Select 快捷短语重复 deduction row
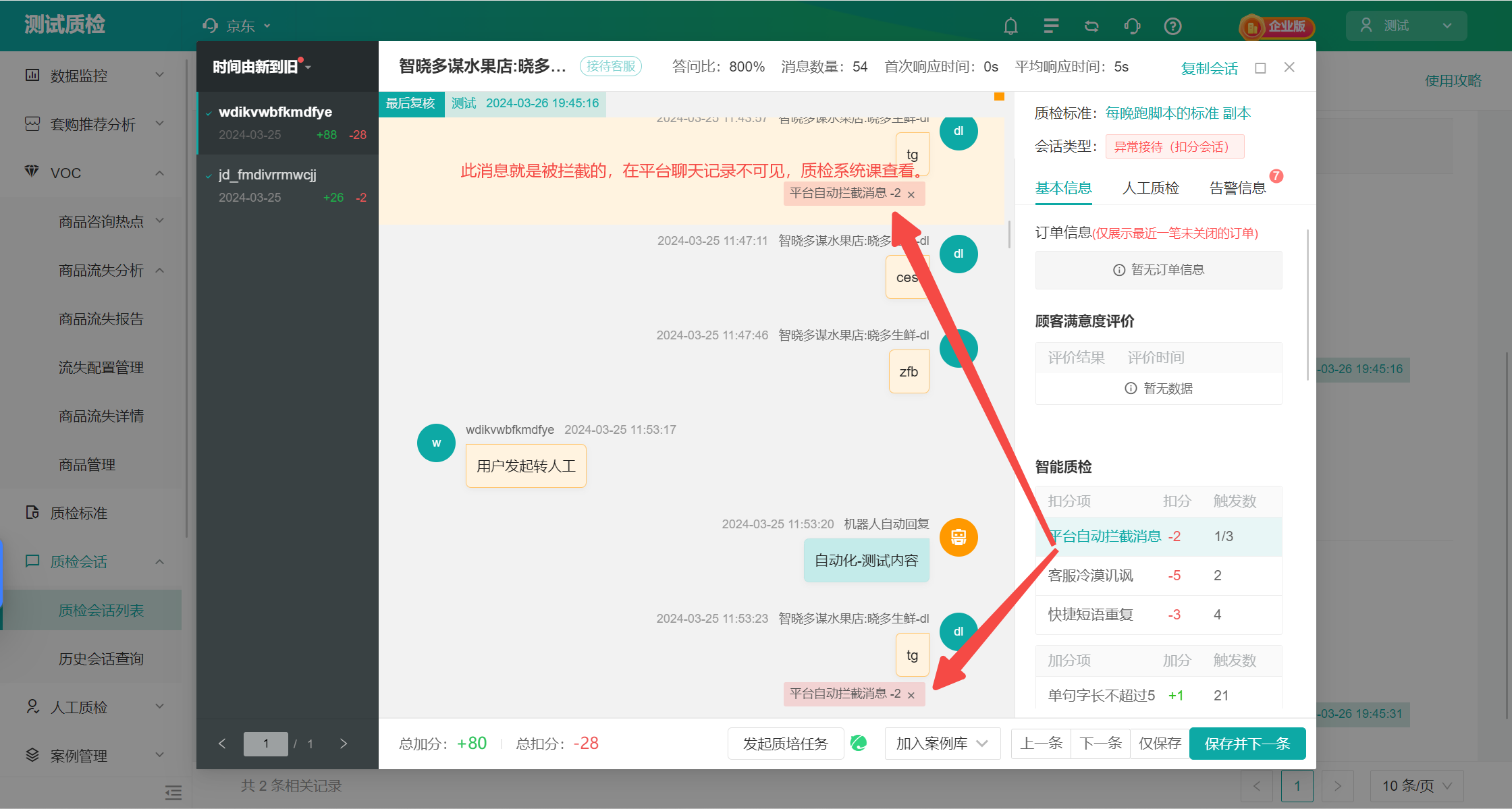The width and height of the screenshot is (1512, 809). point(1158,615)
